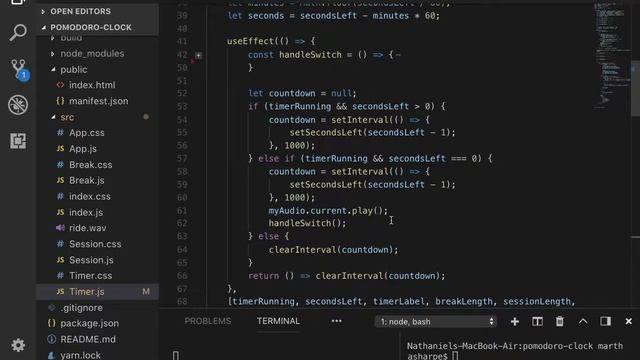The height and width of the screenshot is (360, 640).
Task: Open index.css file
Action: click(x=90, y=196)
